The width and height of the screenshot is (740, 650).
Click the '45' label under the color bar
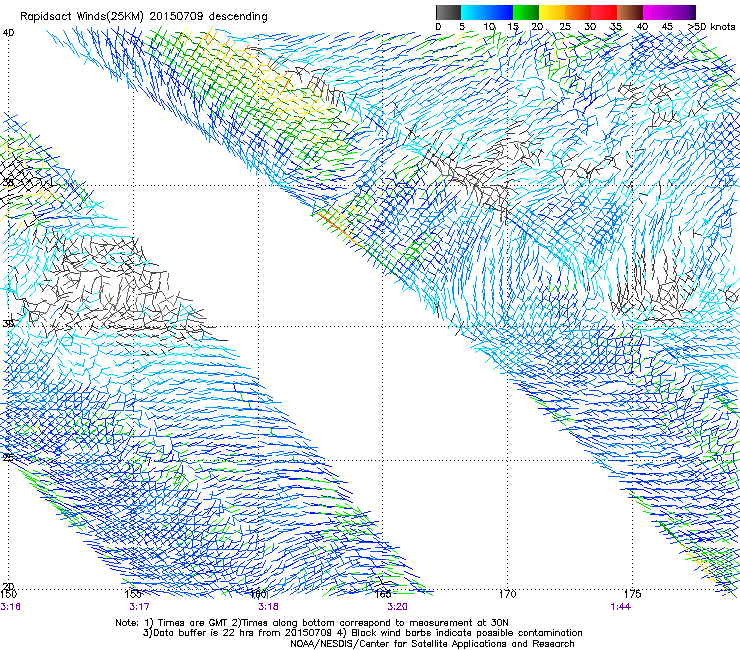[666, 27]
